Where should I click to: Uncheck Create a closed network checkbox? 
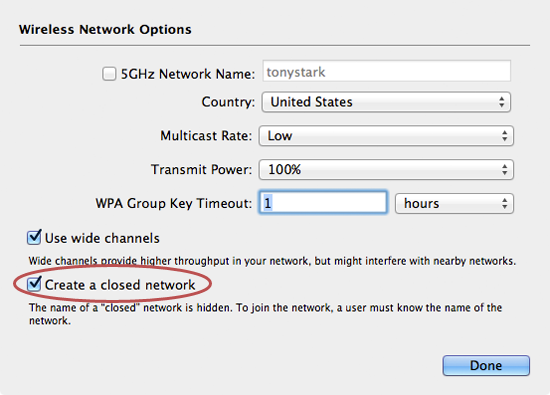pos(34,284)
